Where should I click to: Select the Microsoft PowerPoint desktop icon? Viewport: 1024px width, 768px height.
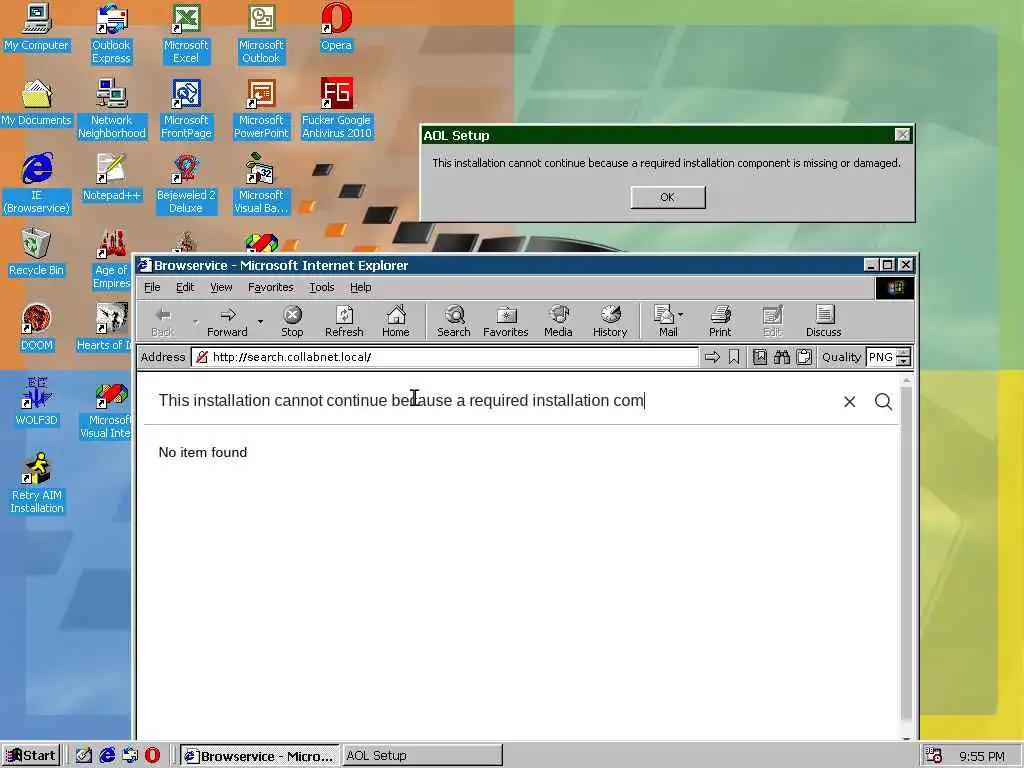tap(261, 108)
